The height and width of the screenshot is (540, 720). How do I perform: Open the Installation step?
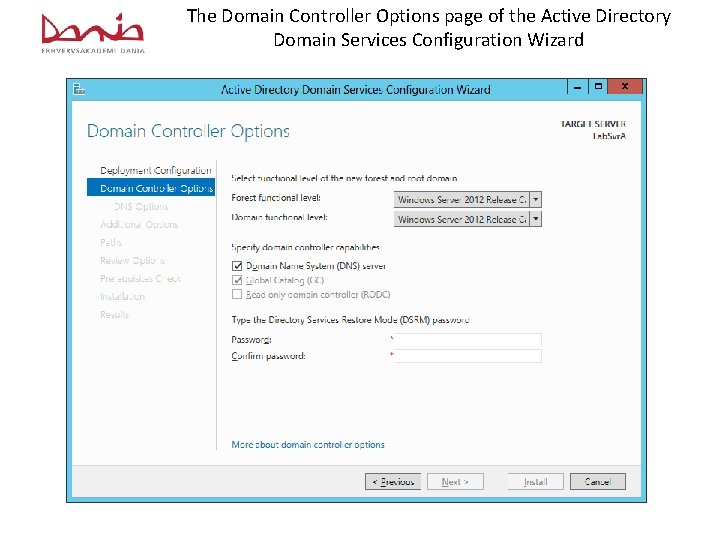(122, 297)
